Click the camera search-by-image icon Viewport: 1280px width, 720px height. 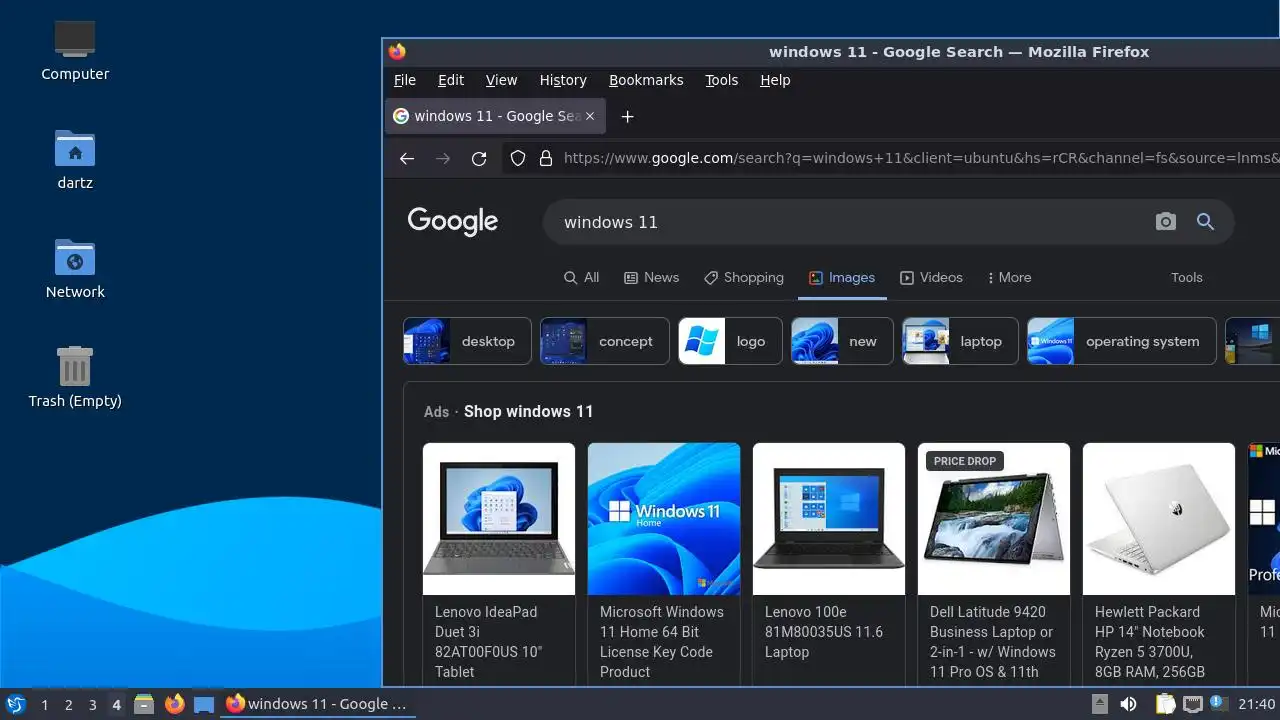pyautogui.click(x=1166, y=222)
